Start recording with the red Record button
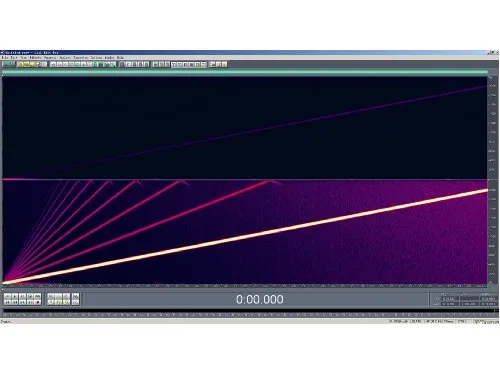Screen dimensions: 500x375 click(x=37, y=302)
